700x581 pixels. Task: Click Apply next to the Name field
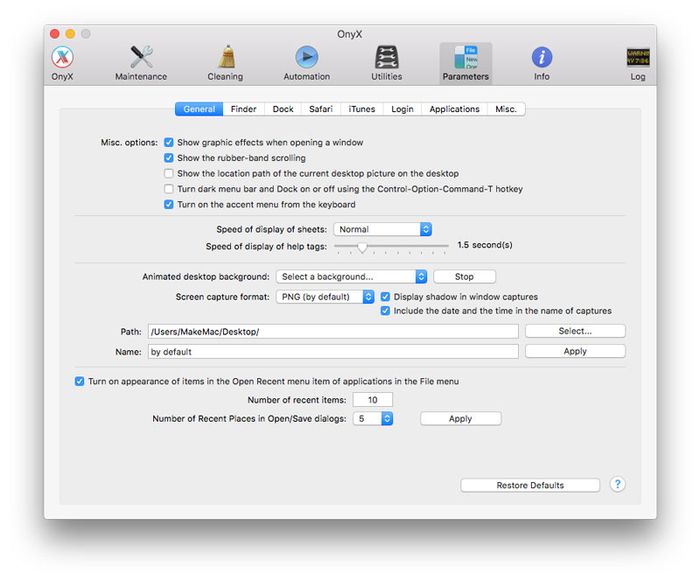coord(575,351)
